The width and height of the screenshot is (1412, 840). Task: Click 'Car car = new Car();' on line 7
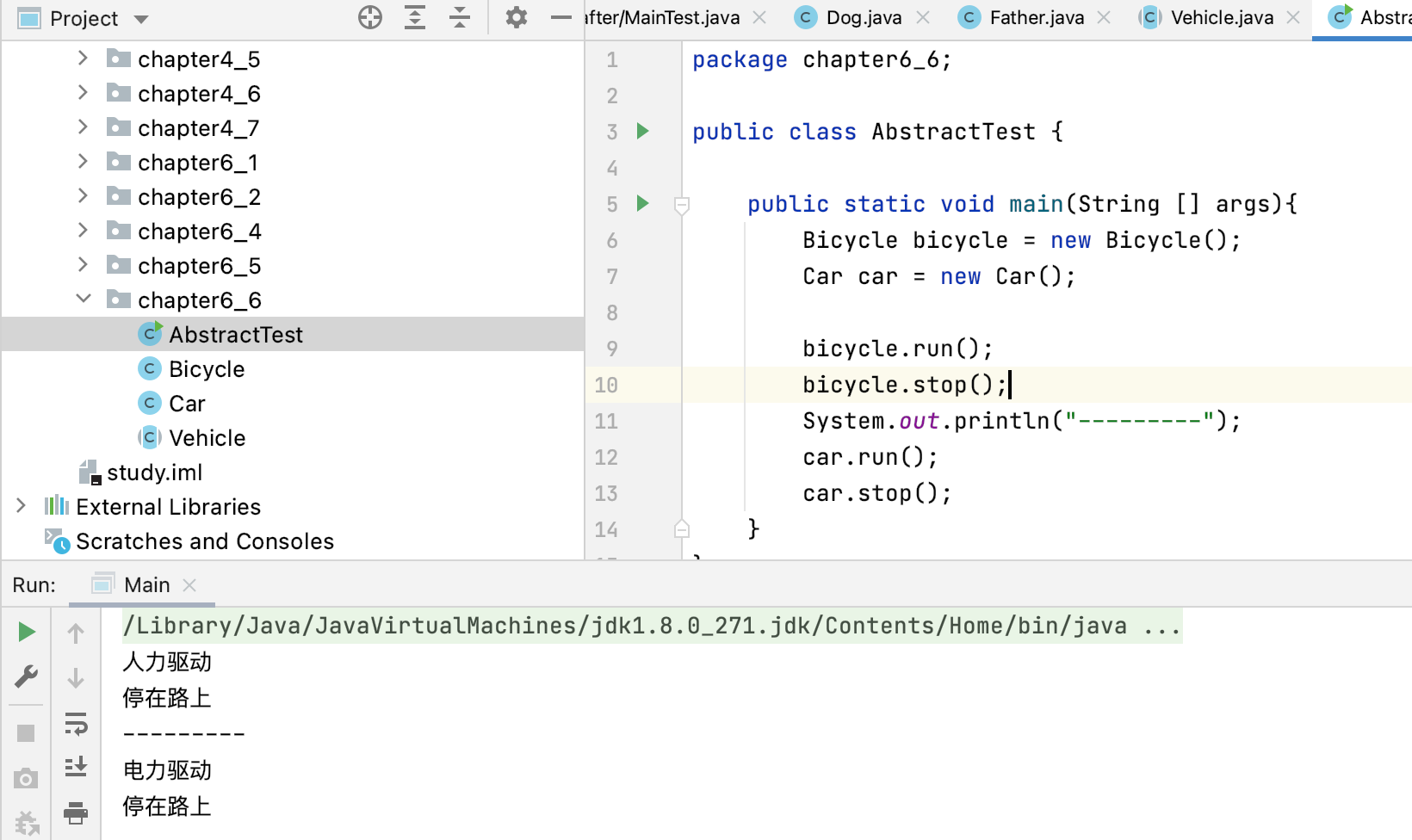coord(939,276)
